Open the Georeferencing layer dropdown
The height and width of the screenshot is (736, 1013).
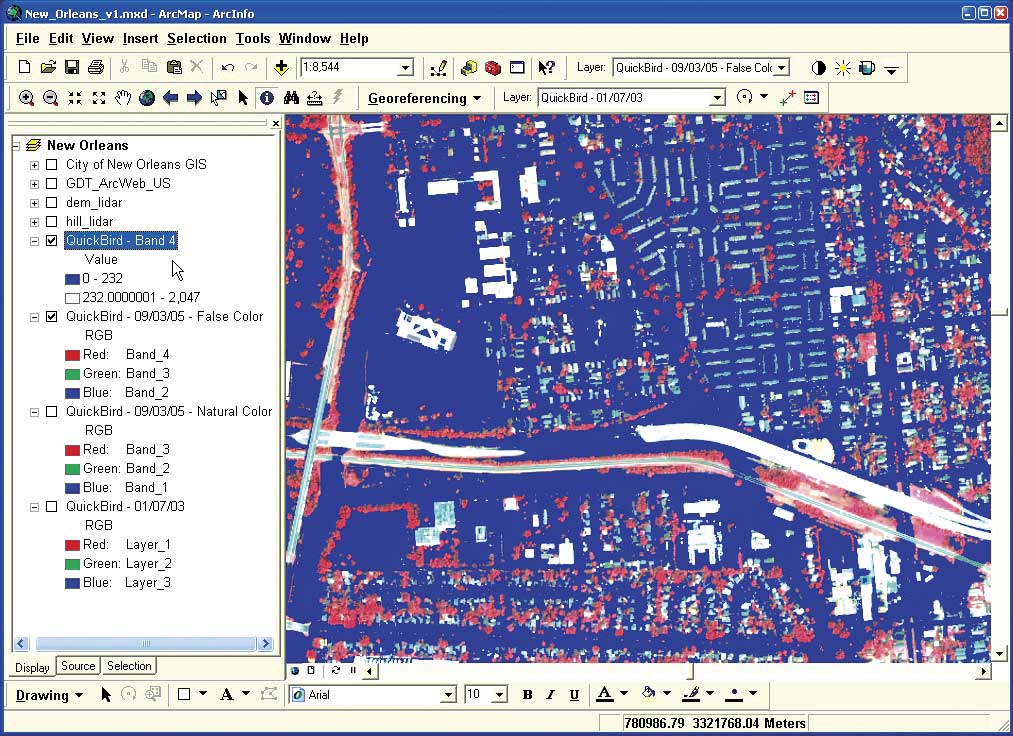tap(717, 98)
